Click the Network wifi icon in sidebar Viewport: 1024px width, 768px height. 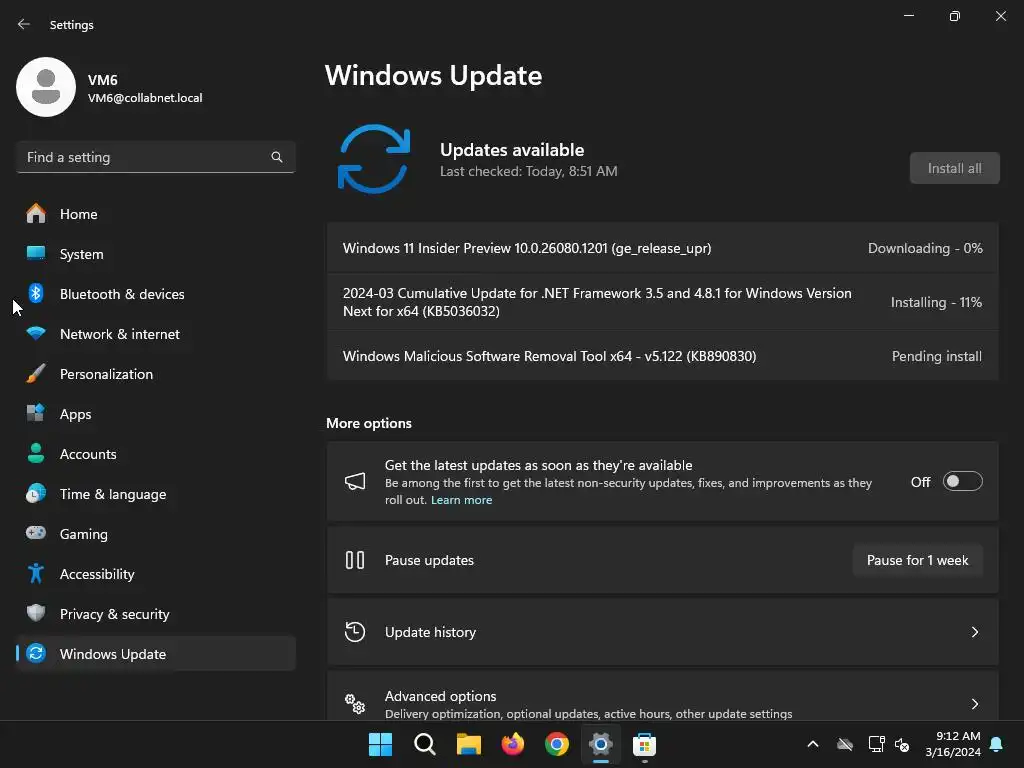coord(36,334)
